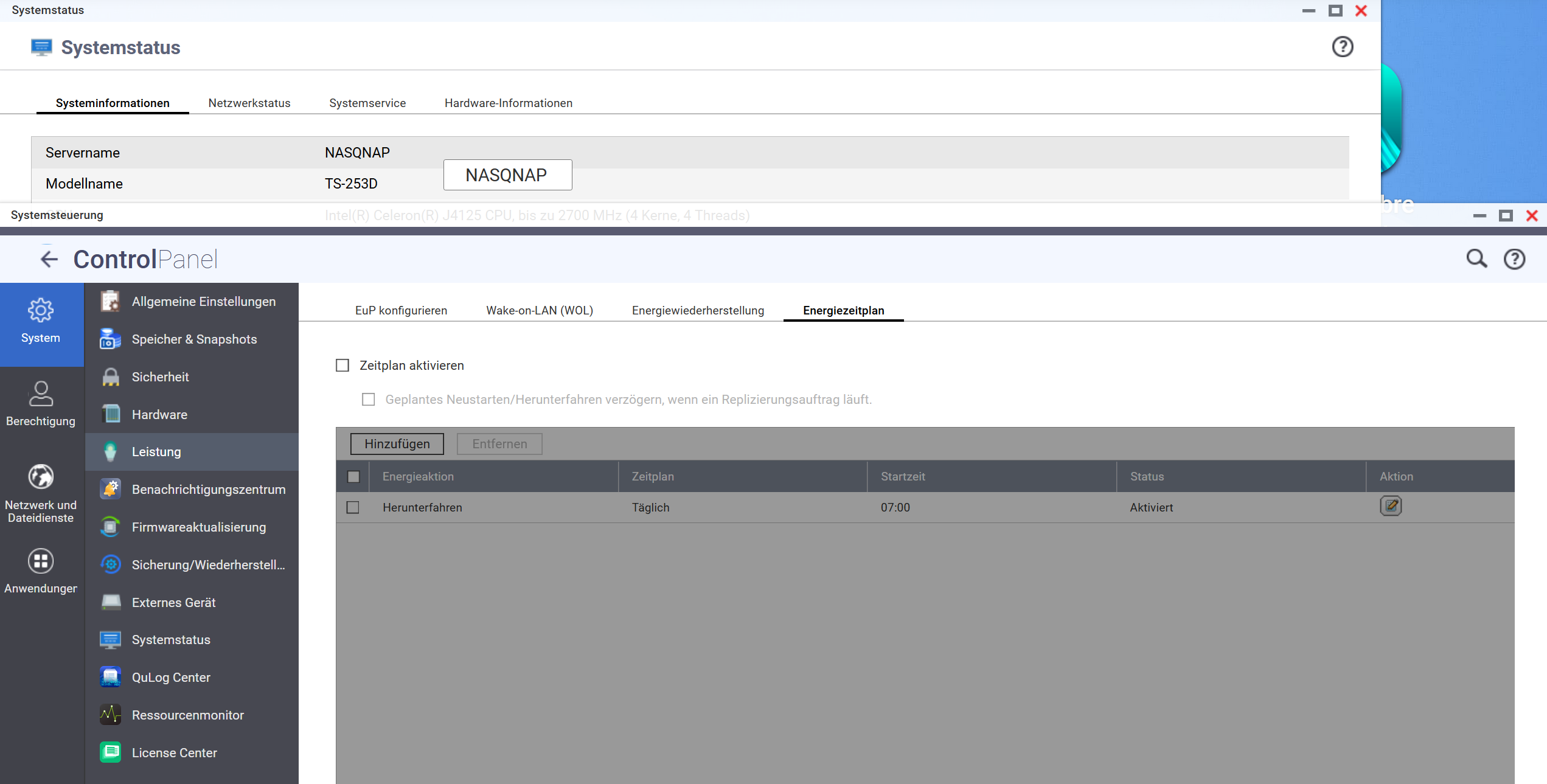Enable the Zeitplan aktivieren checkbox
Screen dimensions: 1547x784
pos(343,366)
